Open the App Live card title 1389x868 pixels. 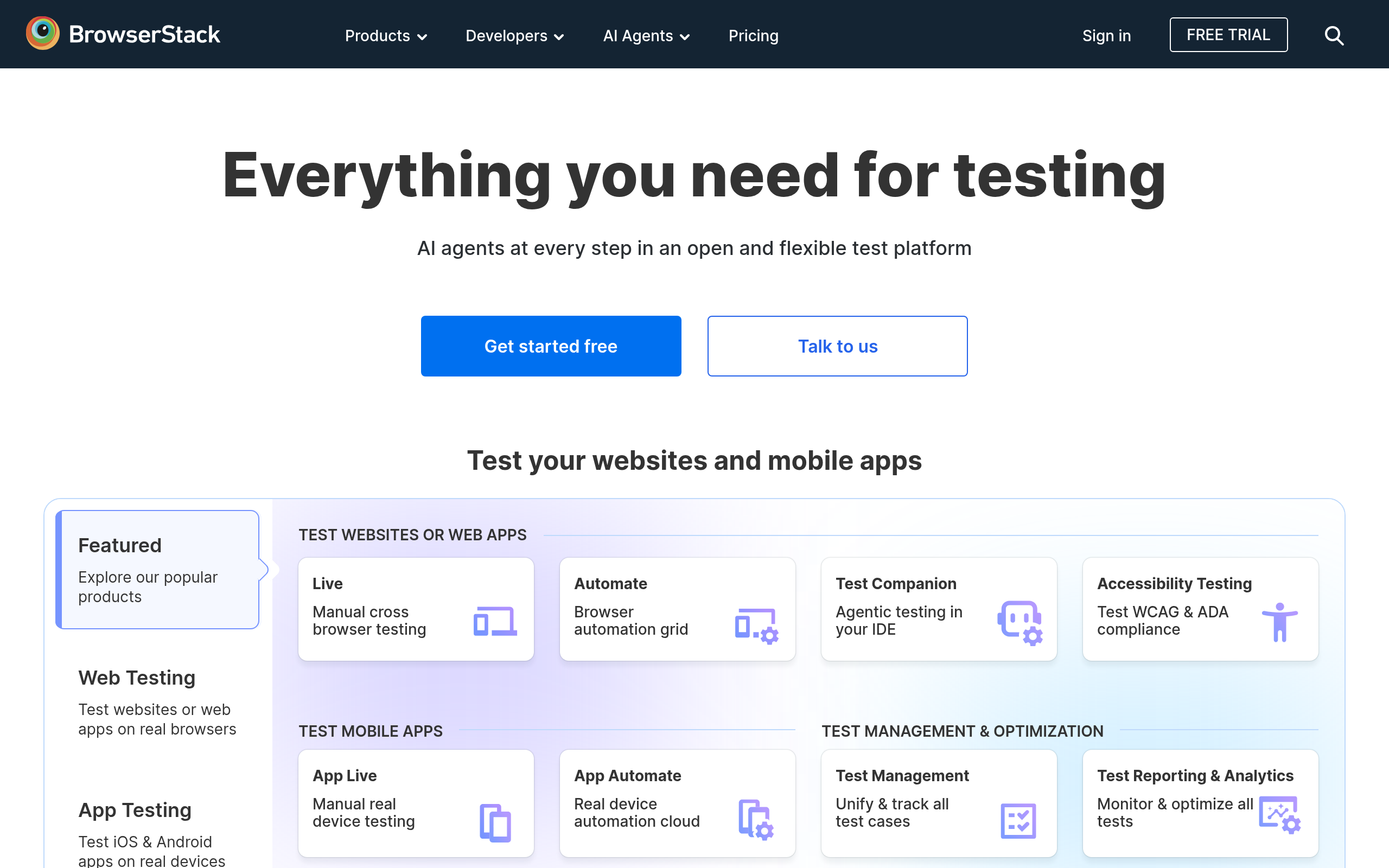[345, 776]
